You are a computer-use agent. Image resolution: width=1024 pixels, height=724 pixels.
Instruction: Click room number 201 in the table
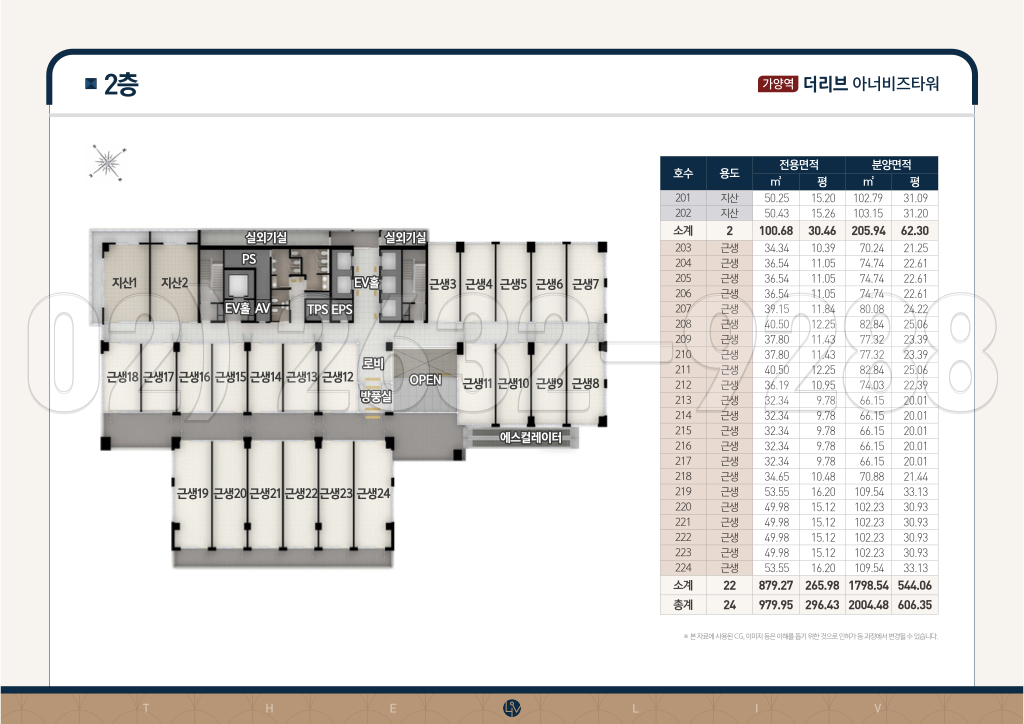[x=683, y=198]
